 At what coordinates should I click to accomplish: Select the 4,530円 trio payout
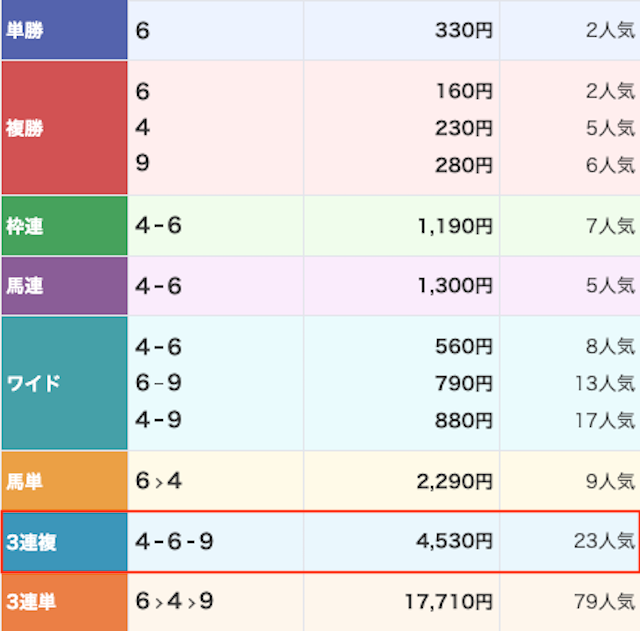point(455,541)
